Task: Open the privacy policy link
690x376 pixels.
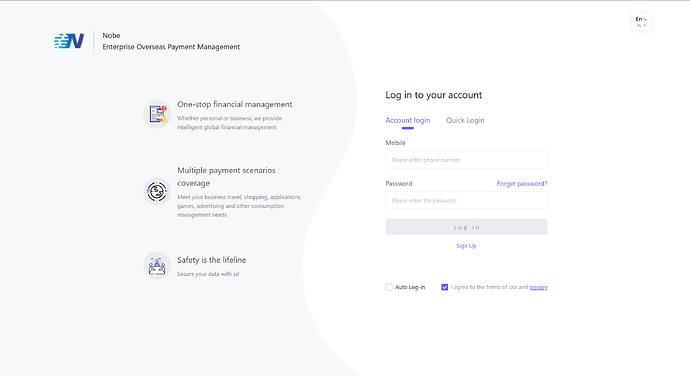Action: pos(539,287)
